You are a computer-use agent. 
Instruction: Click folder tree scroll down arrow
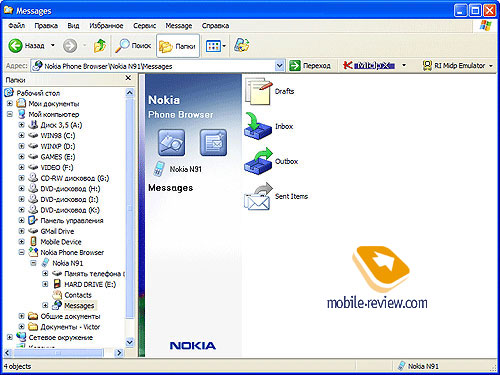click(x=130, y=342)
